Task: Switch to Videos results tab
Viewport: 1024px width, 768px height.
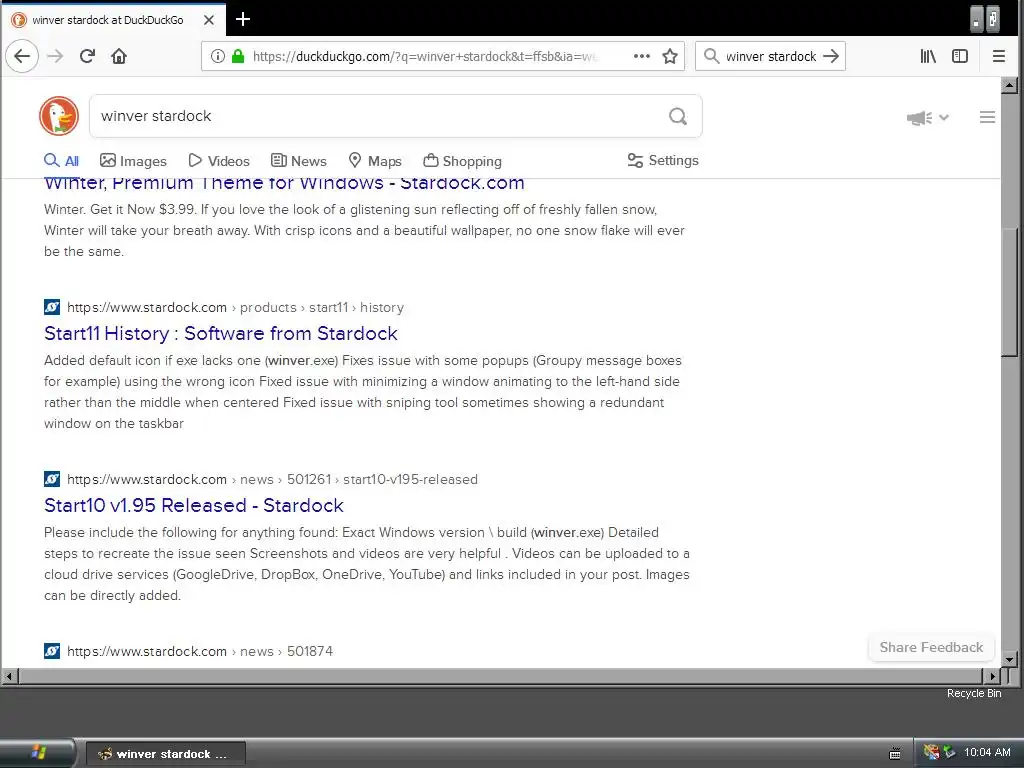Action: click(219, 161)
